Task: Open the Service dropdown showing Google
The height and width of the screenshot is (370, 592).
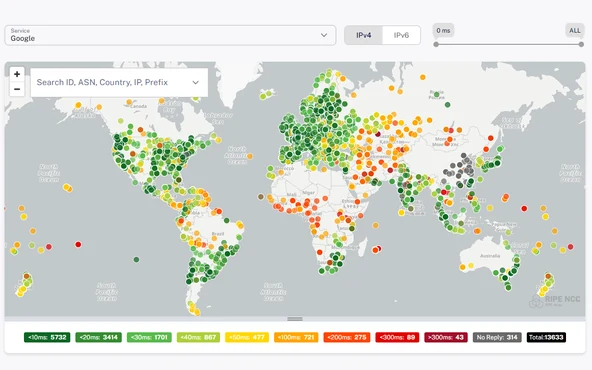Action: 170,35
